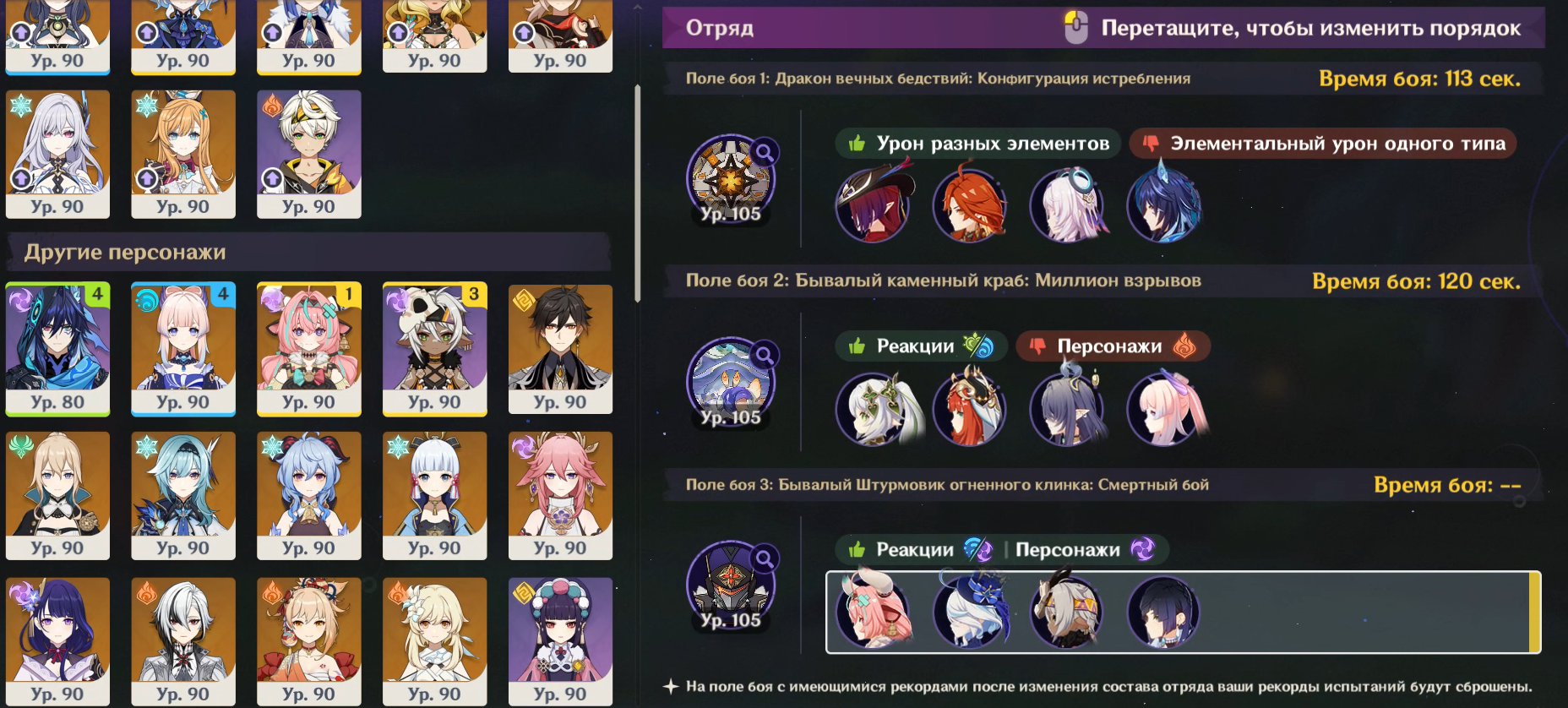Image resolution: width=1568 pixels, height=708 pixels.
Task: Select the red-haired character in field 1 squad
Action: [971, 205]
